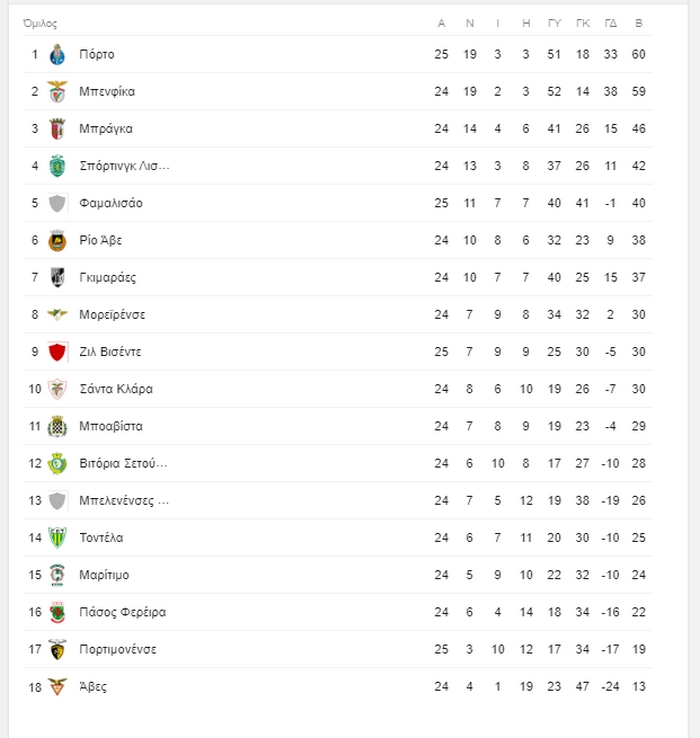Click the Rio Ave crest icon
Screen dimensions: 700x738
tap(57, 241)
